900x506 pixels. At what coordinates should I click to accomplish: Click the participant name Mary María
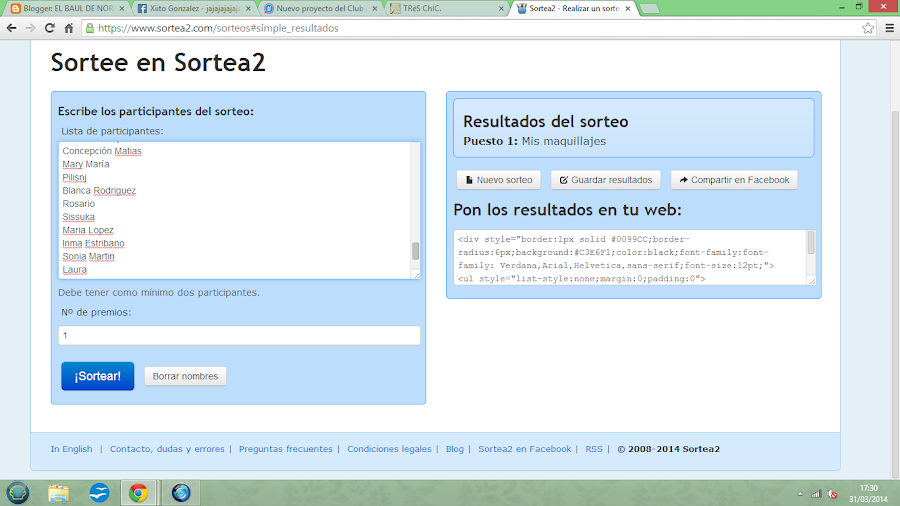coord(86,164)
